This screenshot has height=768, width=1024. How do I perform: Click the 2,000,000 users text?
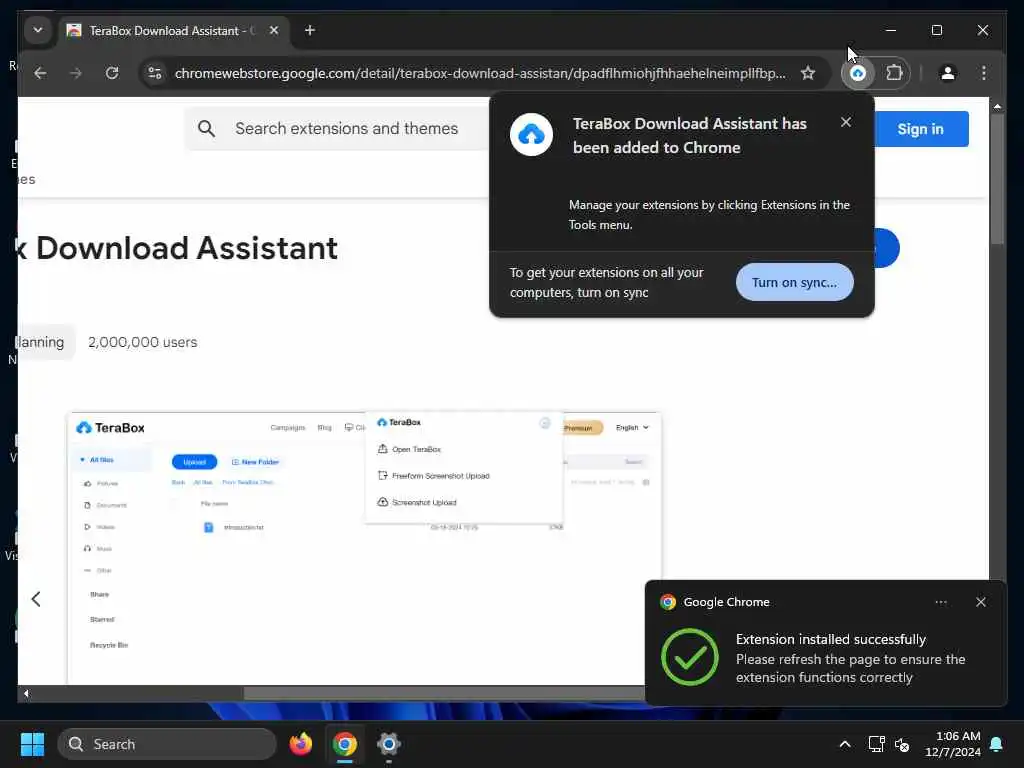(142, 342)
